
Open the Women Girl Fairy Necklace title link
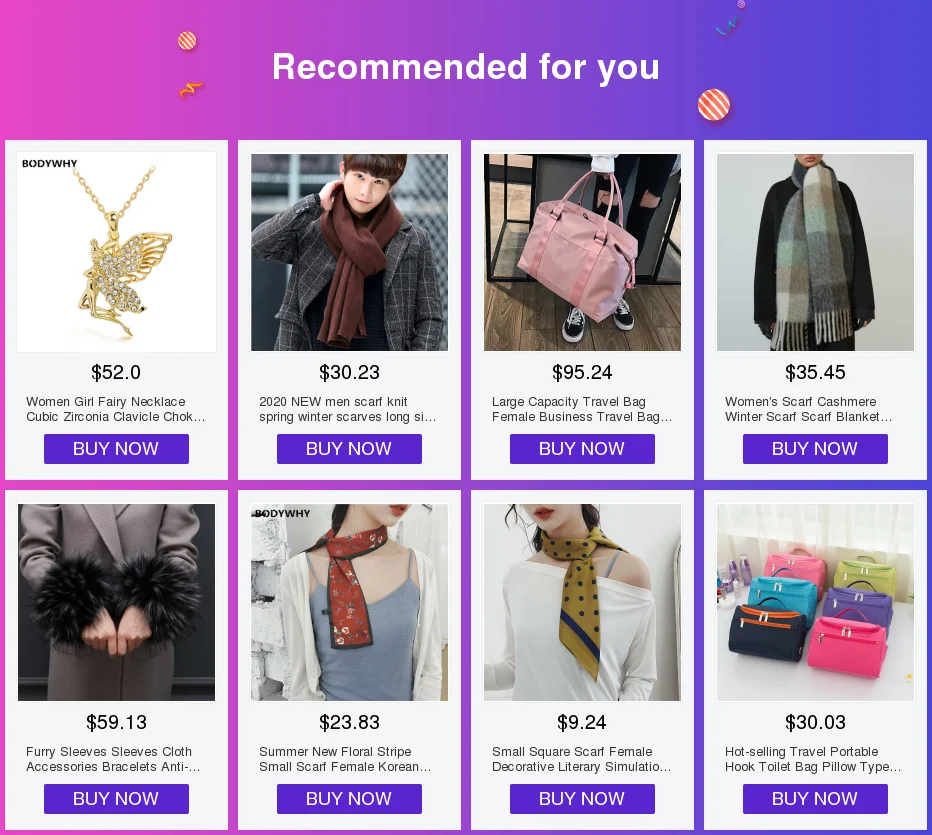tap(116, 409)
